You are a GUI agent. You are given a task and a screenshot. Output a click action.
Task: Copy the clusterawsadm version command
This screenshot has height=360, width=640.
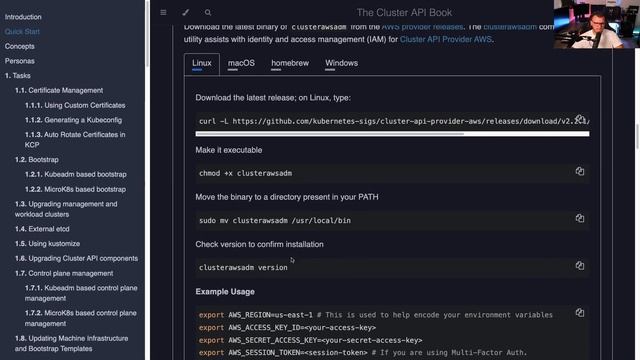[580, 265]
